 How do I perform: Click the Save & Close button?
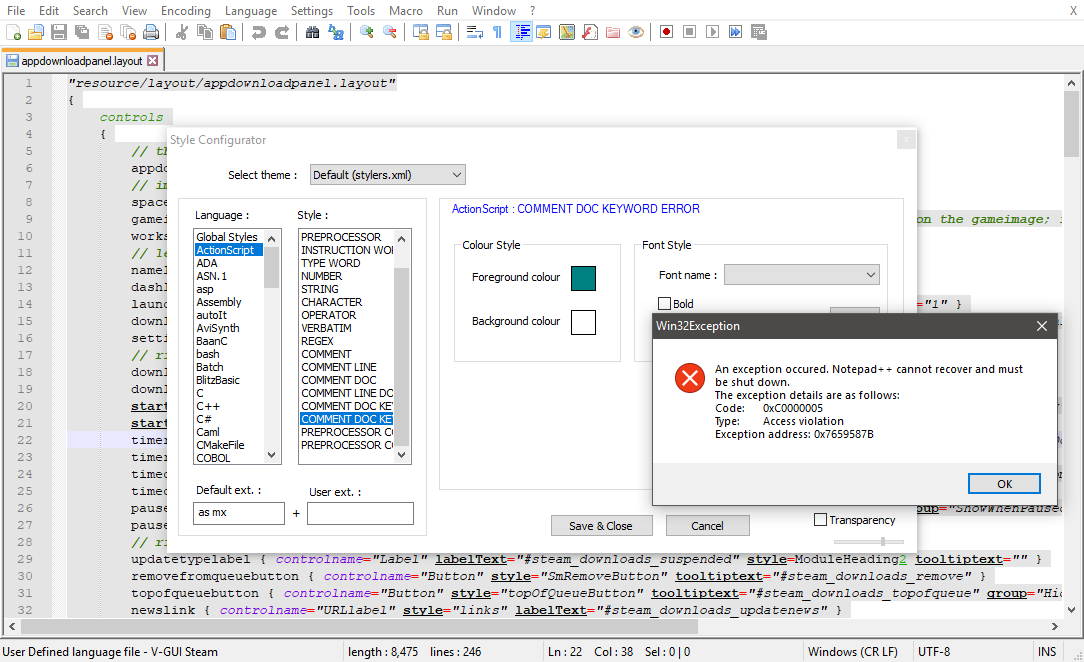(601, 526)
